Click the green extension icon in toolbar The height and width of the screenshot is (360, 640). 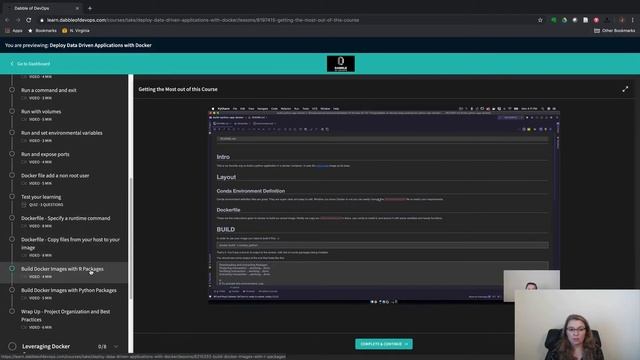[554, 20]
